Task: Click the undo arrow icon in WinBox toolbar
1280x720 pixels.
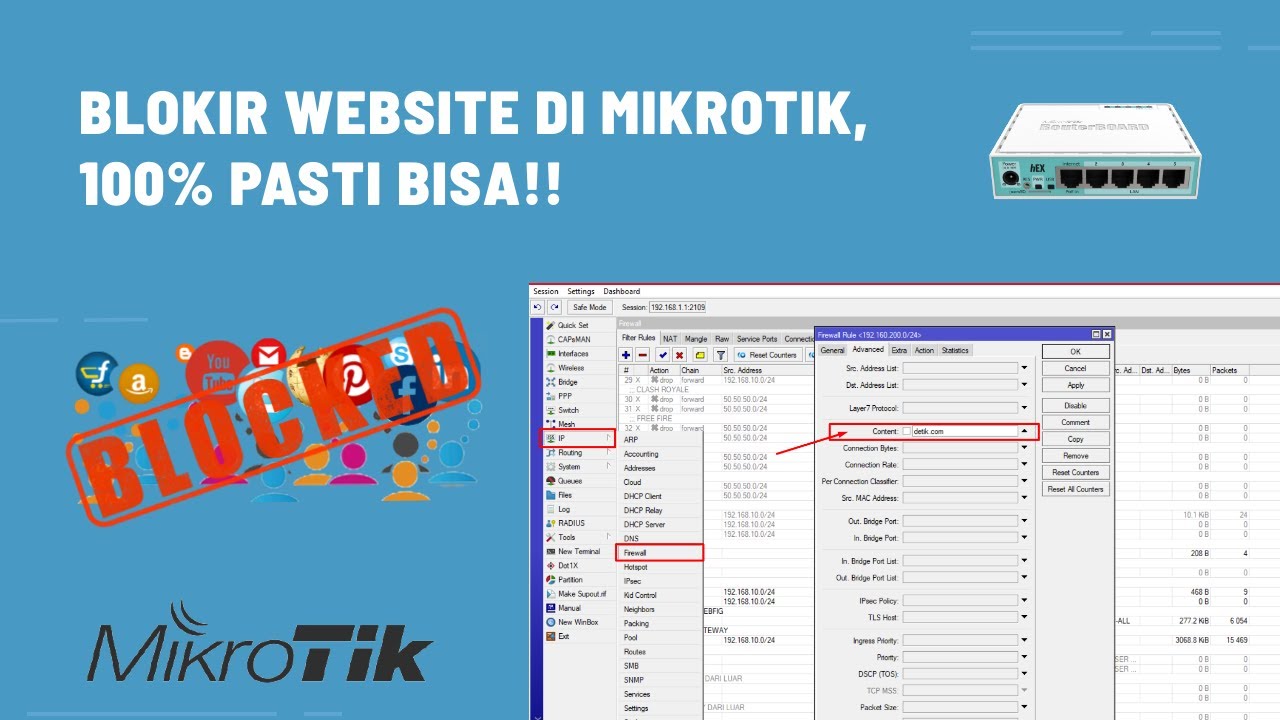Action: 537,307
